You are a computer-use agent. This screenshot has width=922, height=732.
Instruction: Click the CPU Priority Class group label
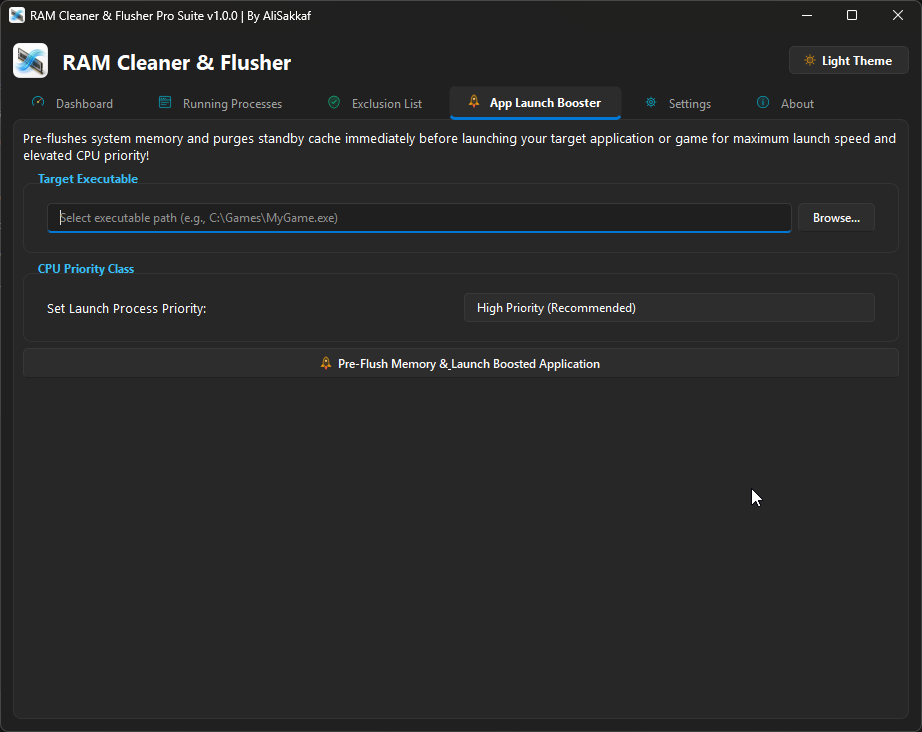[86, 269]
